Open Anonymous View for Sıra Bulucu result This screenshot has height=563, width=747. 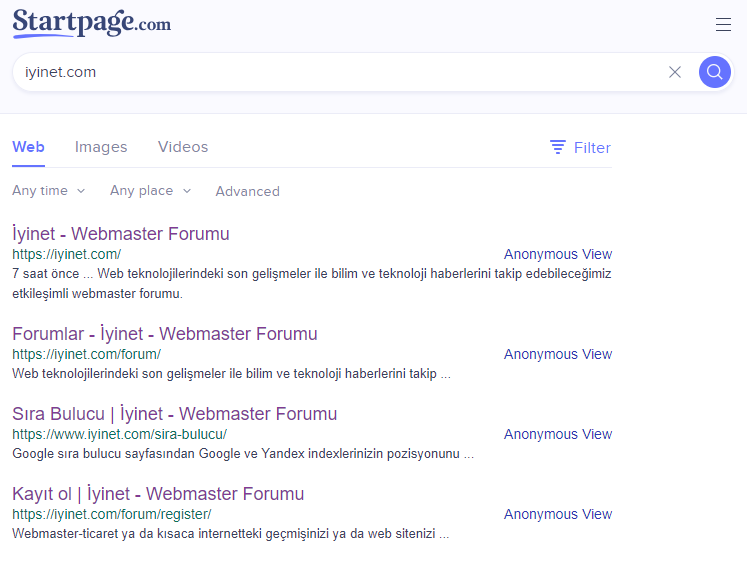point(558,434)
